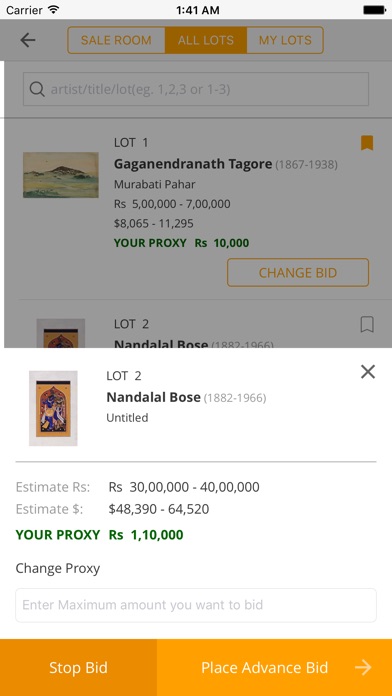392x696 pixels.
Task: Tap the Wi-Fi icon in status bar
Action: pyautogui.click(x=54, y=9)
